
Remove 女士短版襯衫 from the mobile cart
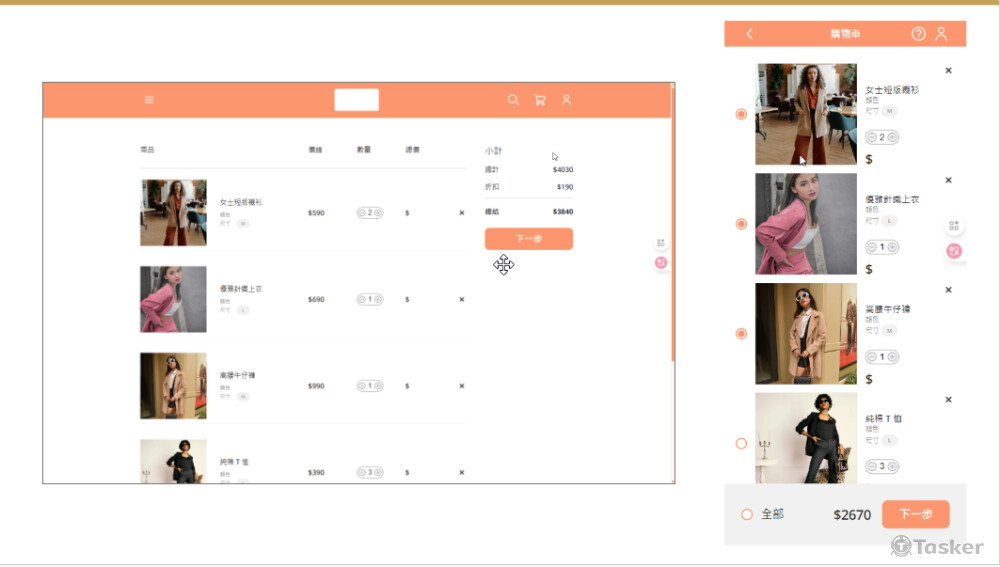pos(948,71)
